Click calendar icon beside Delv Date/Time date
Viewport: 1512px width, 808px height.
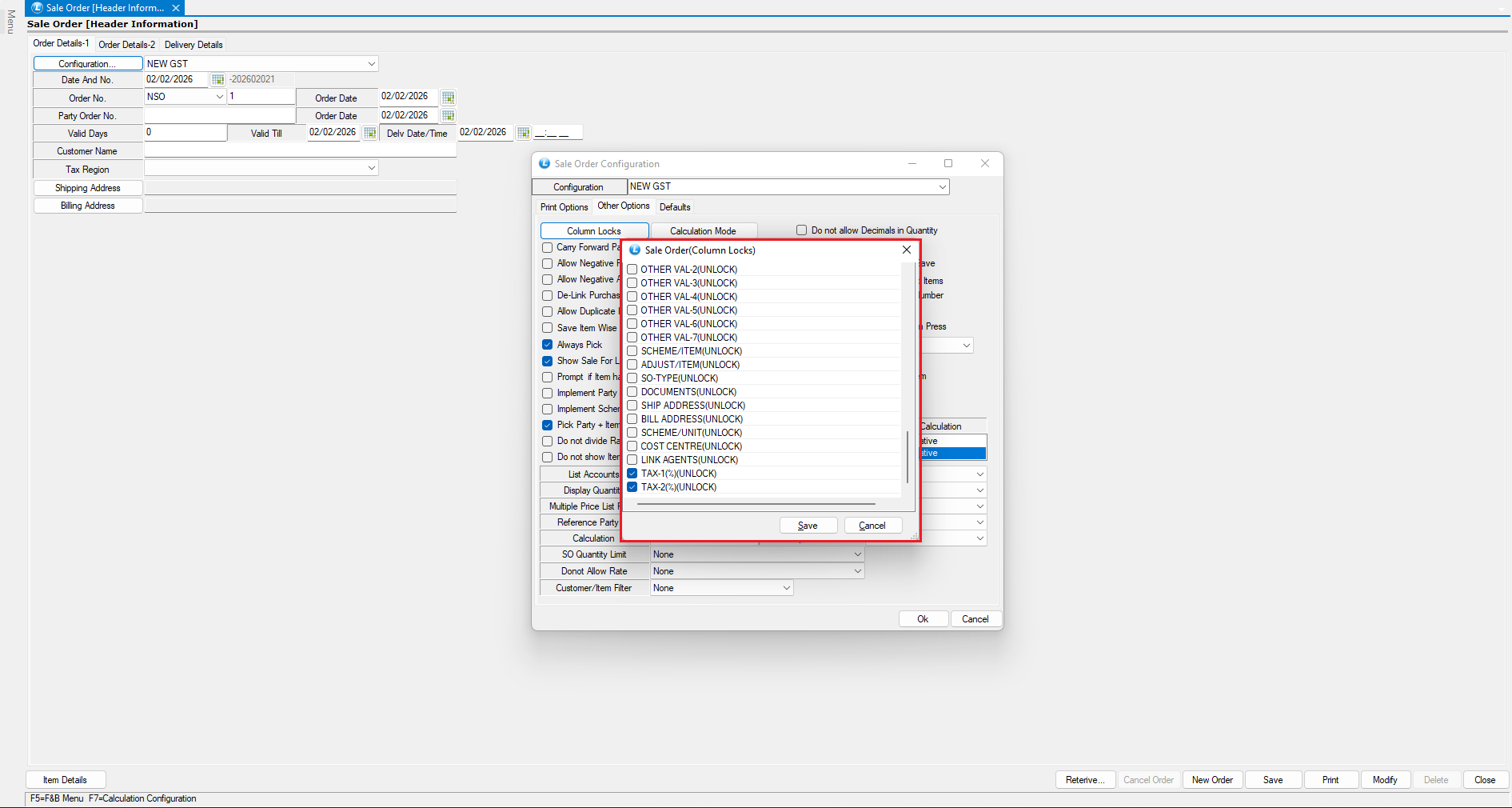523,133
